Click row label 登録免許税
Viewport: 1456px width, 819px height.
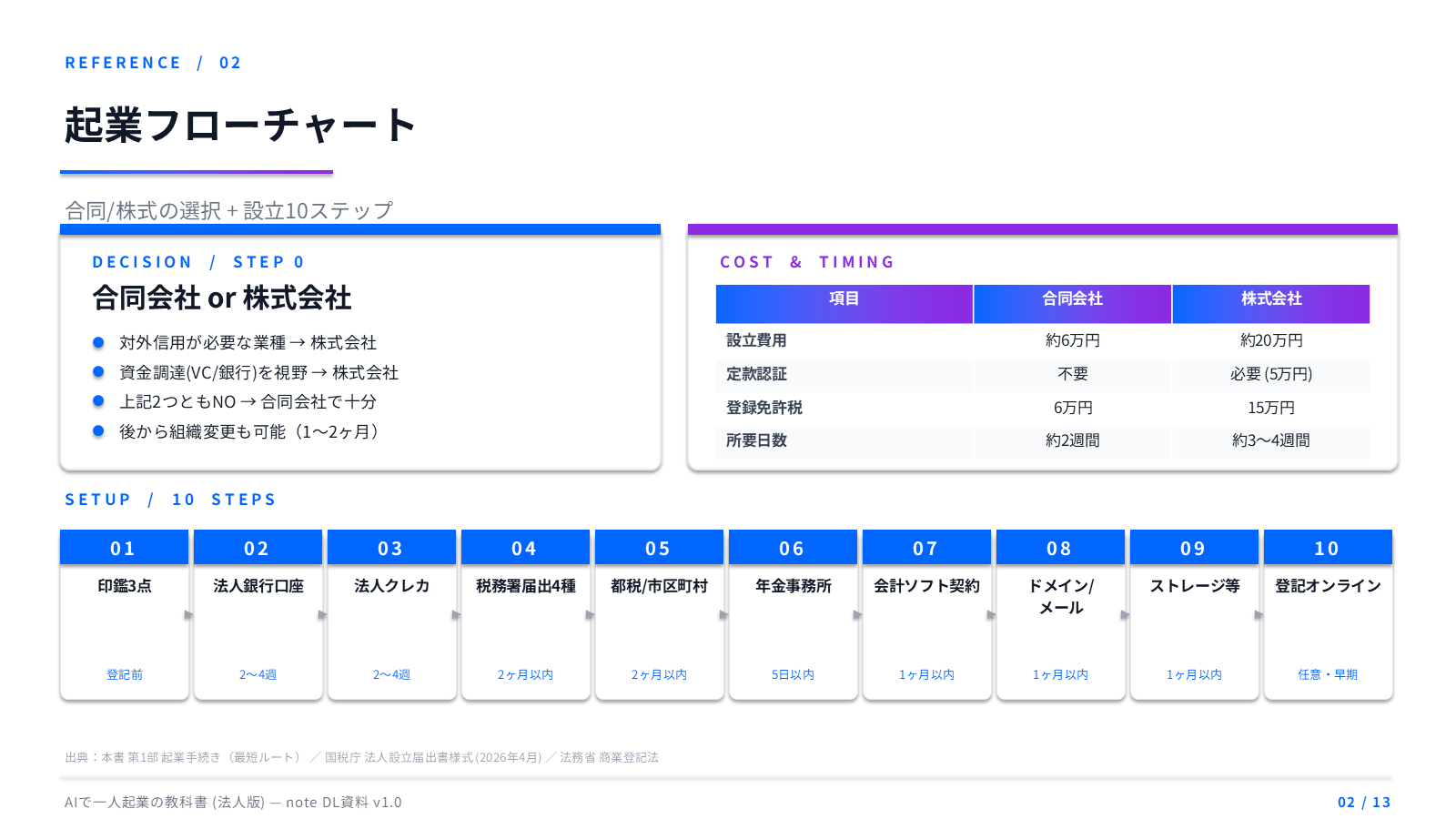tap(764, 408)
